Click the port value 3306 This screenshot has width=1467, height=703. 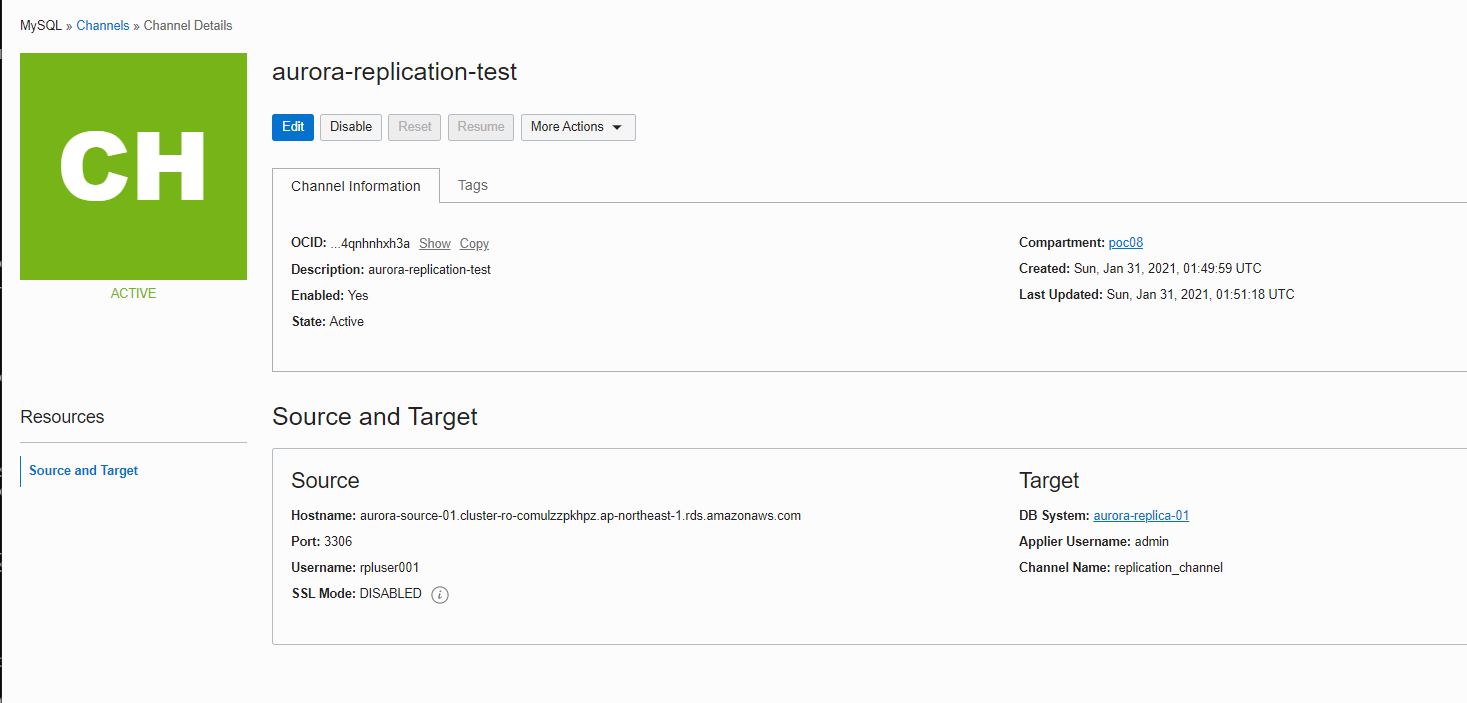click(338, 542)
